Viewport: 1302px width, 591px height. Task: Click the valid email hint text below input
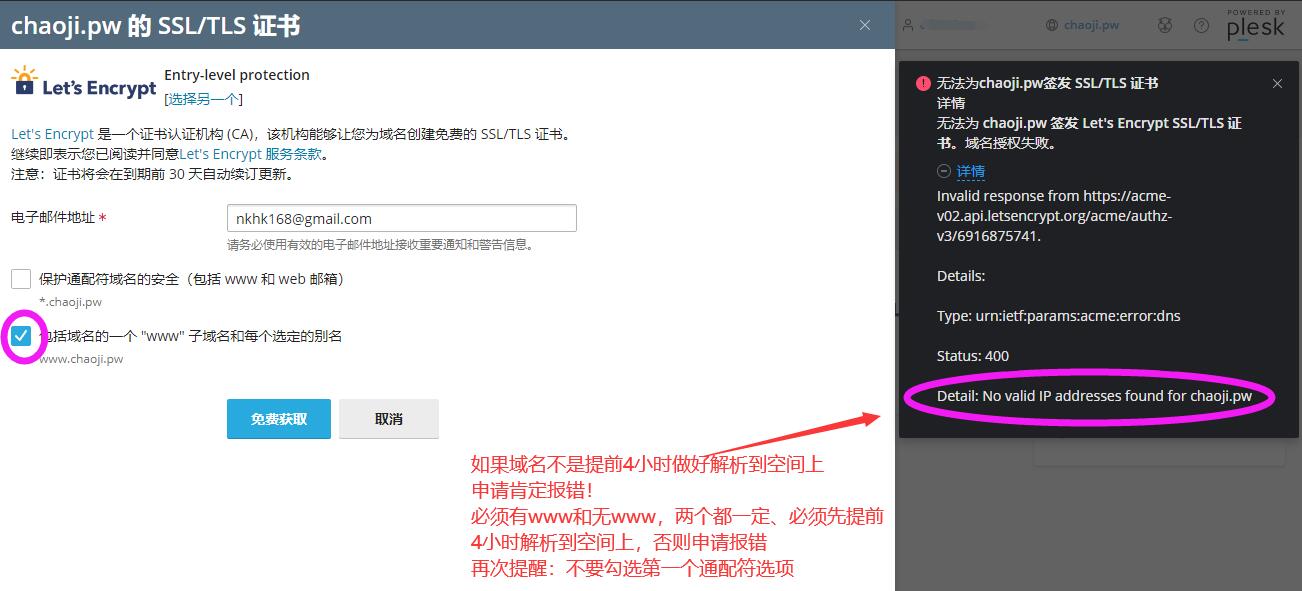coord(380,245)
